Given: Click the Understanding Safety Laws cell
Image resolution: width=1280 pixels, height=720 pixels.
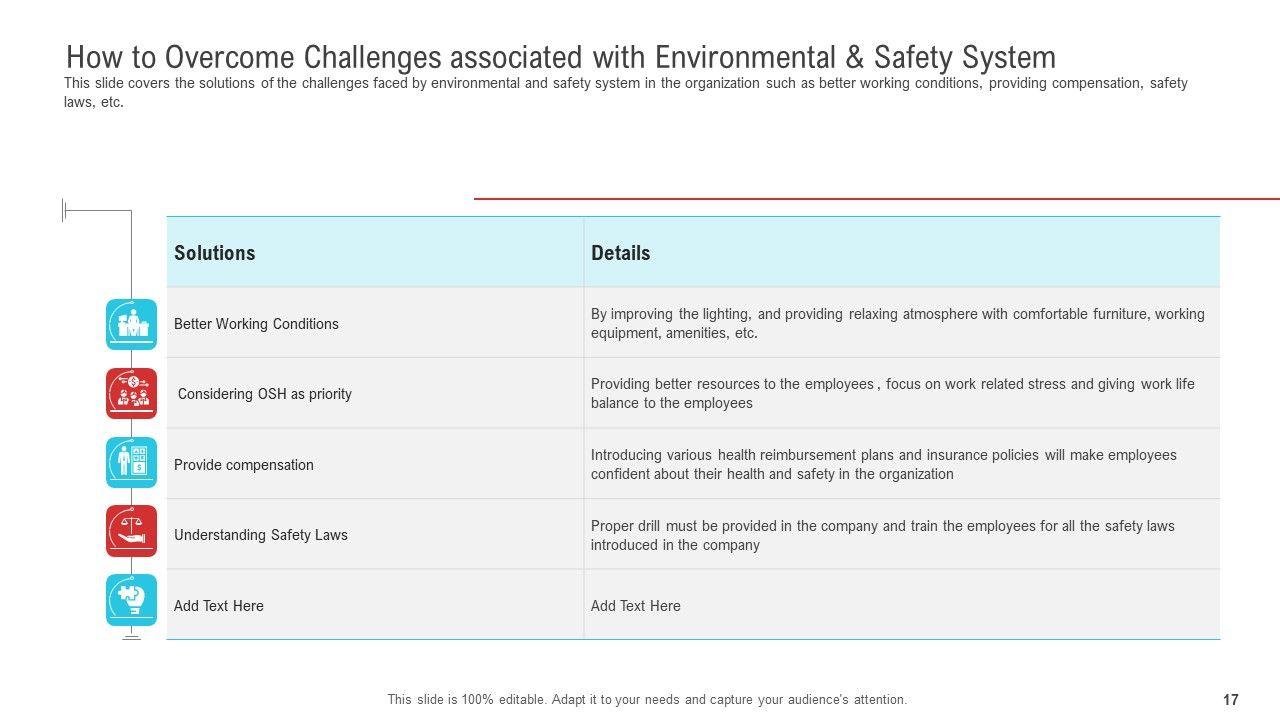Looking at the screenshot, I should (261, 535).
